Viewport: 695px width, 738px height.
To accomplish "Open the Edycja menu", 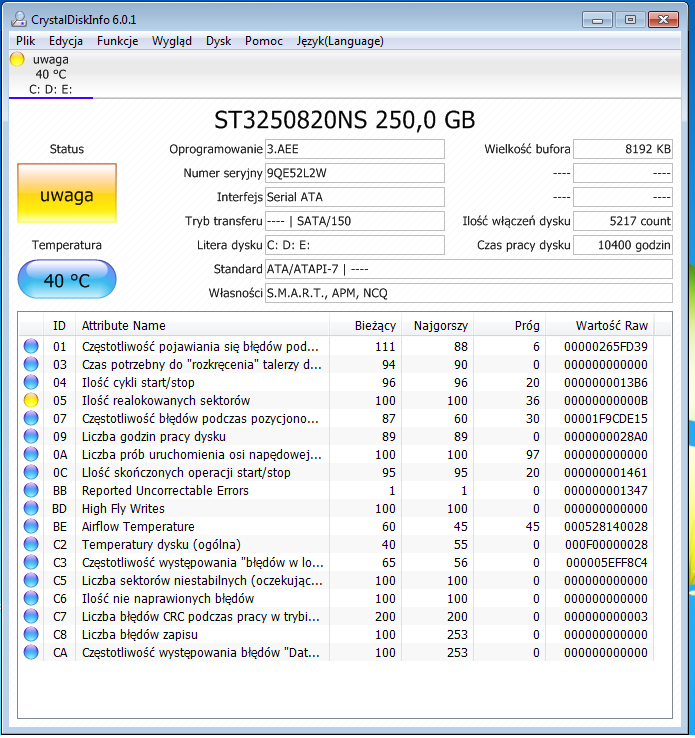I will (65, 41).
